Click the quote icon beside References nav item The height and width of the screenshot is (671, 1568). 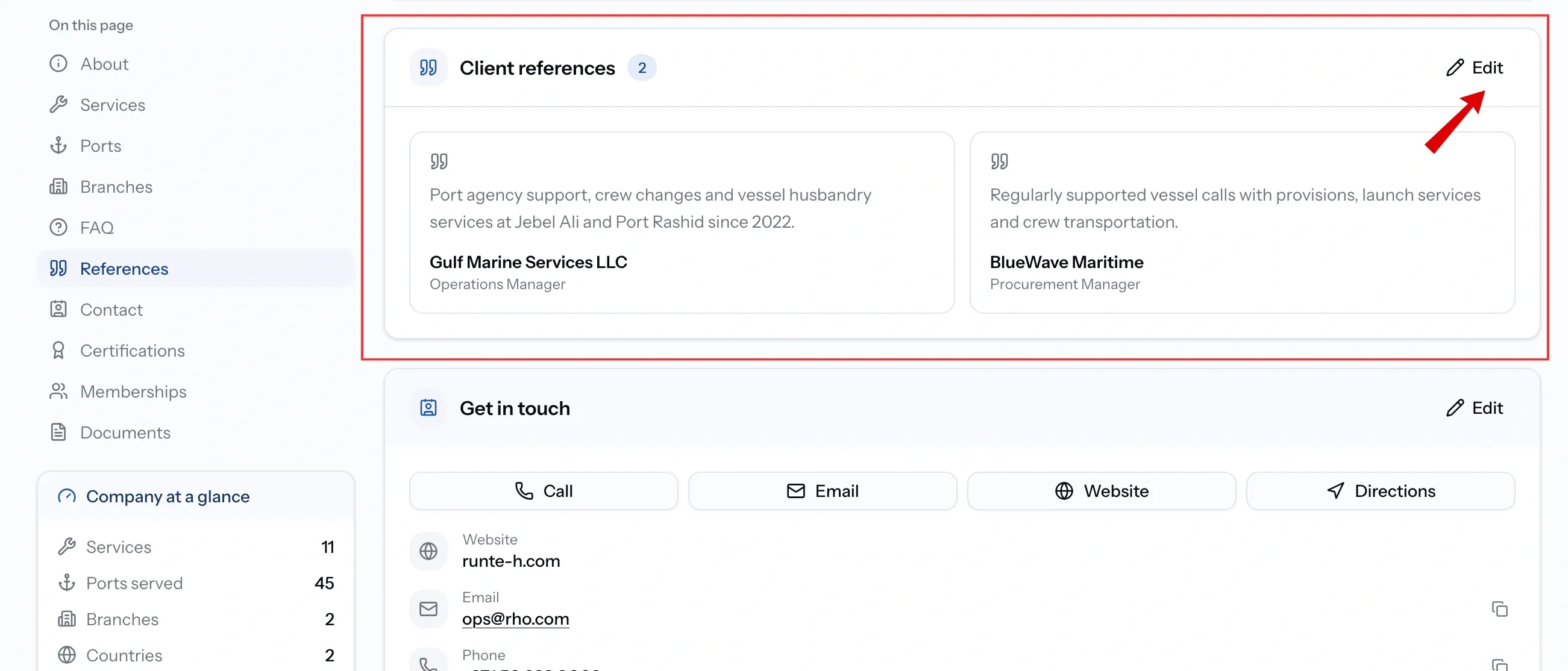[58, 268]
